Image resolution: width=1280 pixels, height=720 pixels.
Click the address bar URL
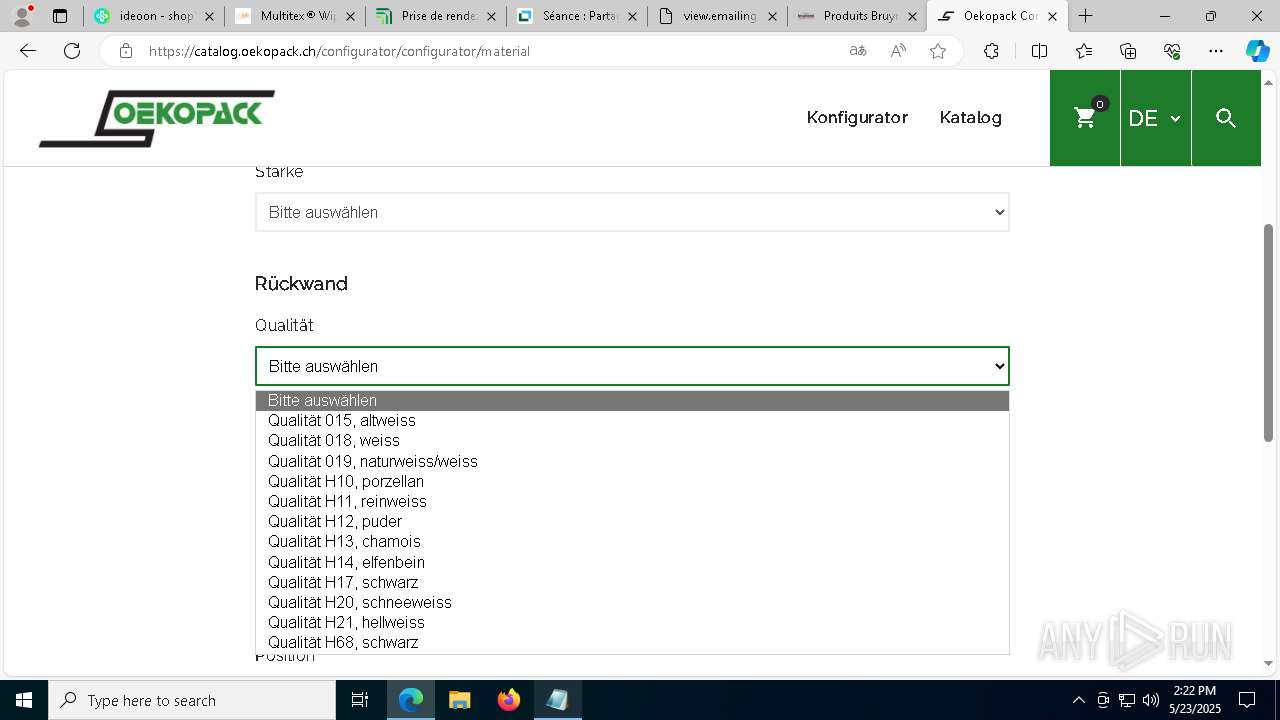click(x=339, y=51)
